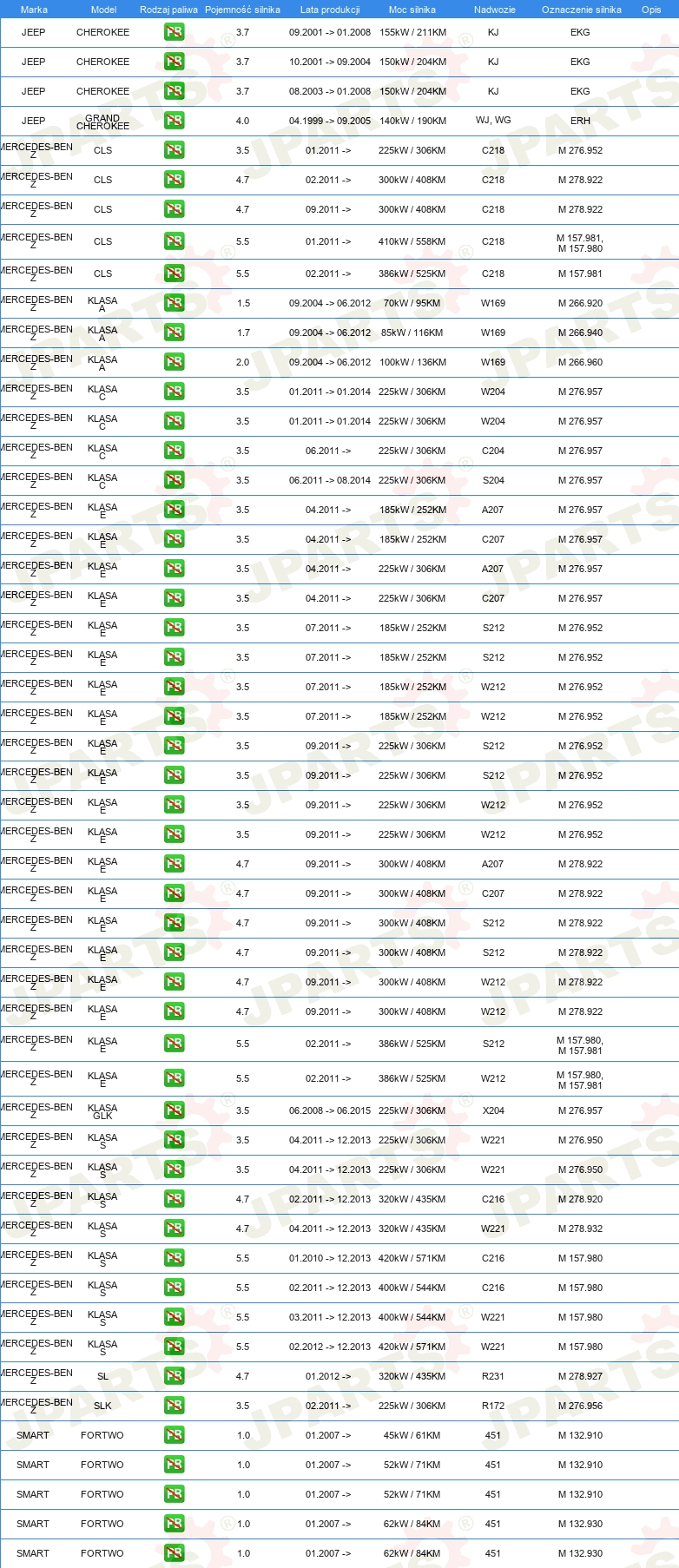Click fuel icon in SLK R172 row

174,1406
